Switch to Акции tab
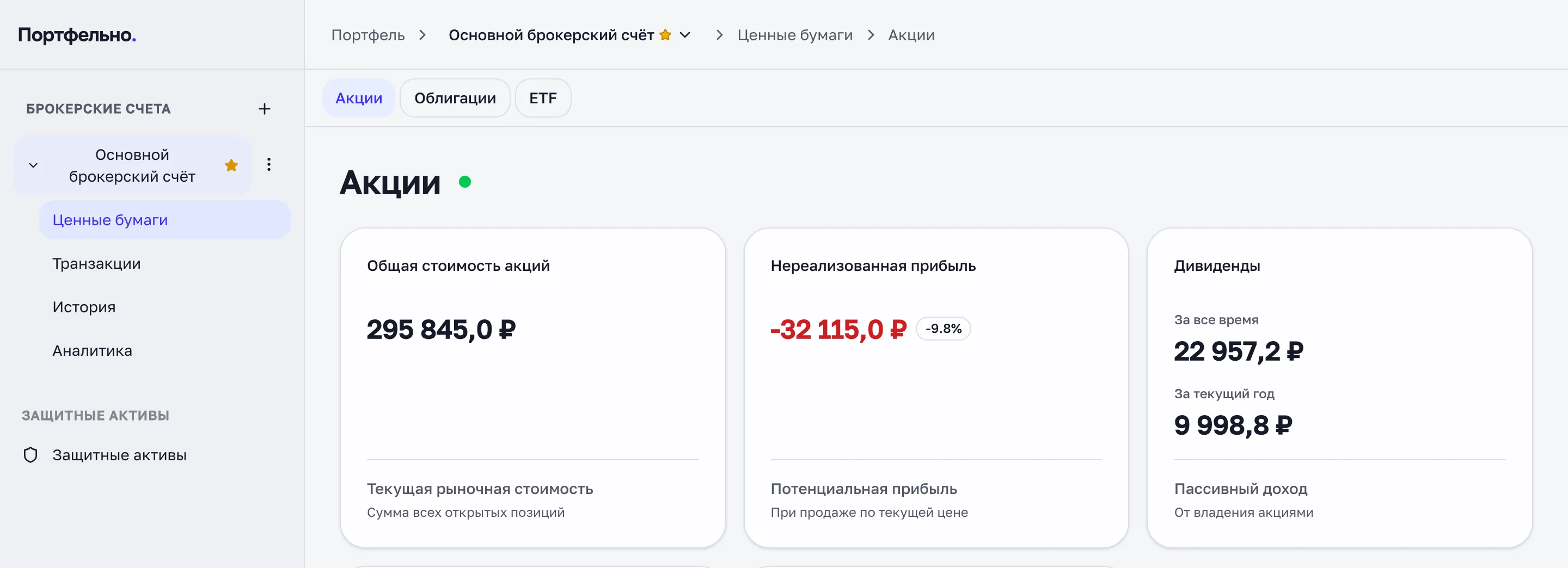Viewport: 1568px width, 568px height. 359,98
